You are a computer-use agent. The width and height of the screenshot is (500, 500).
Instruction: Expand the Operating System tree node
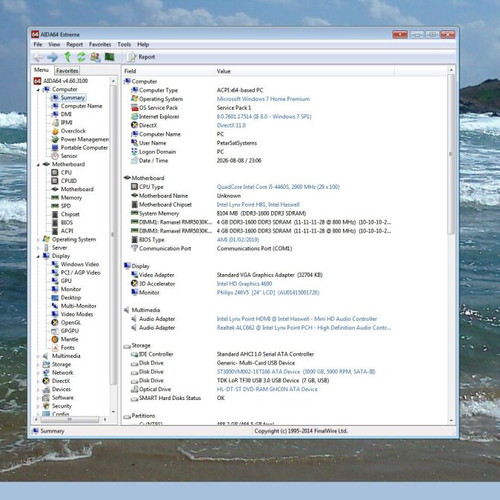(38, 239)
